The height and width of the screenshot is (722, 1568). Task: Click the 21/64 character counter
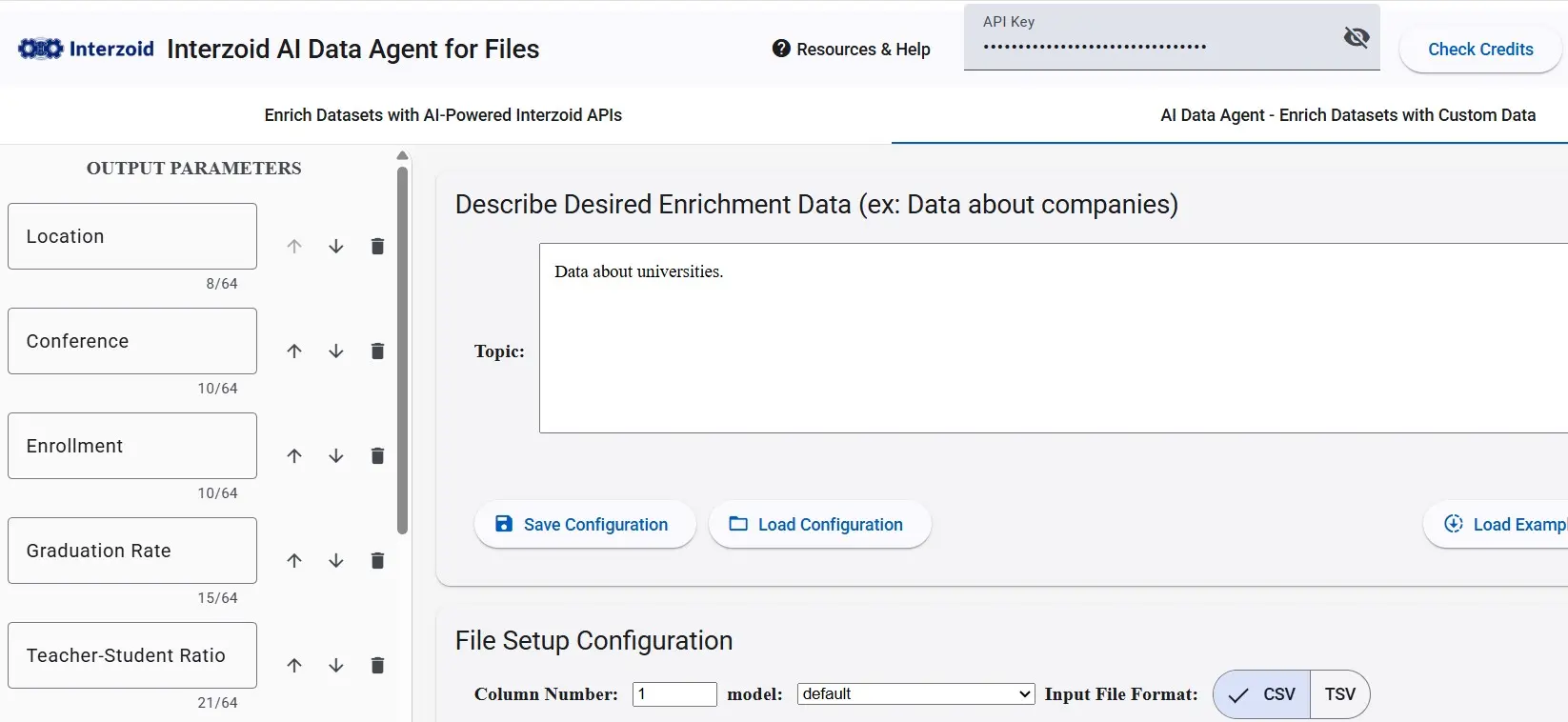[217, 703]
